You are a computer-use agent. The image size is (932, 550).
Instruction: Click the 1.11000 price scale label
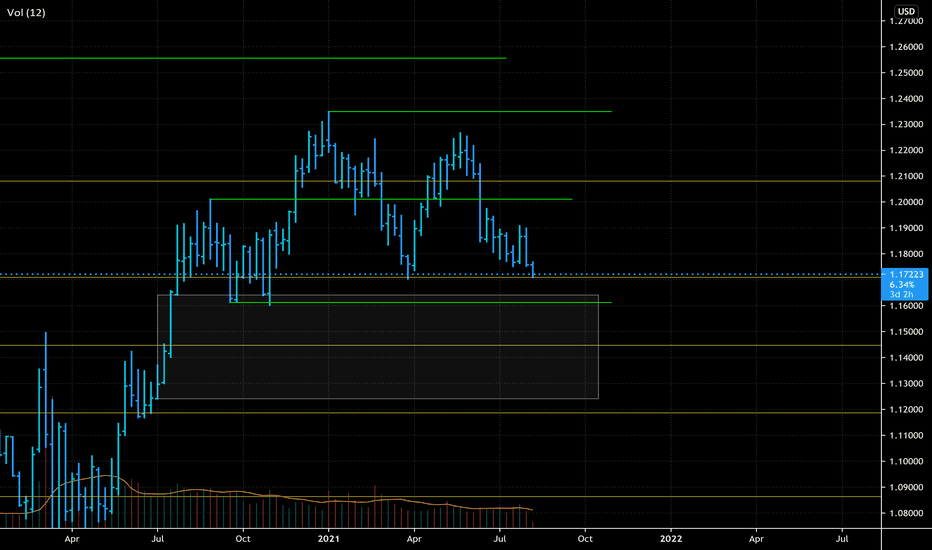906,435
